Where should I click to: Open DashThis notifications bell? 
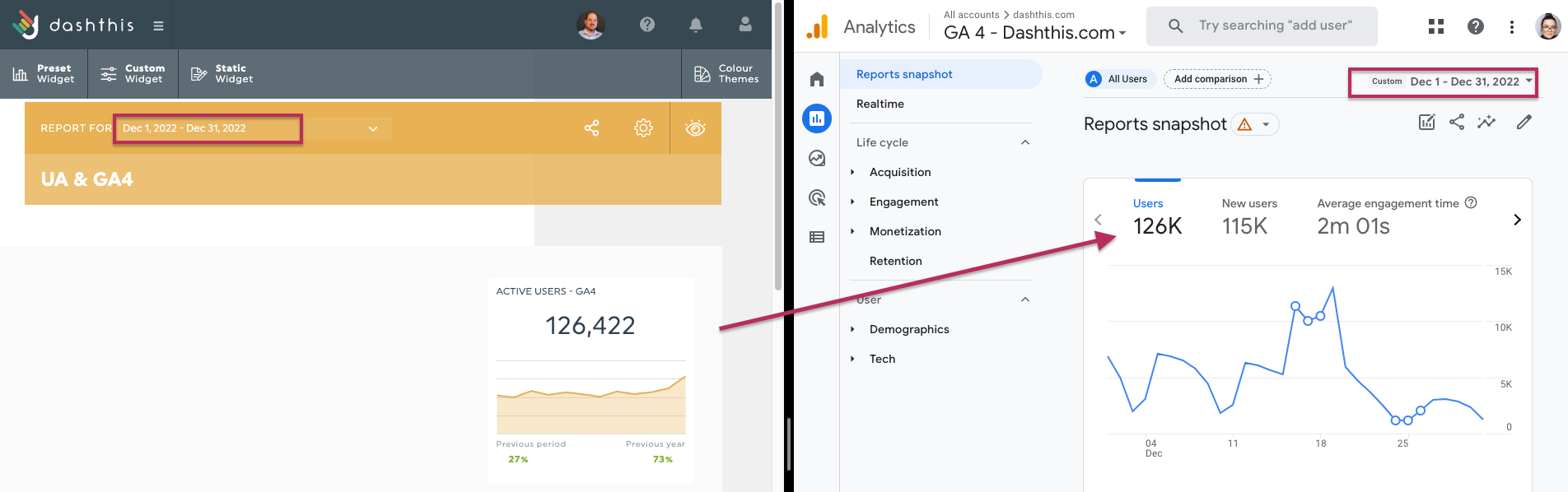point(696,25)
